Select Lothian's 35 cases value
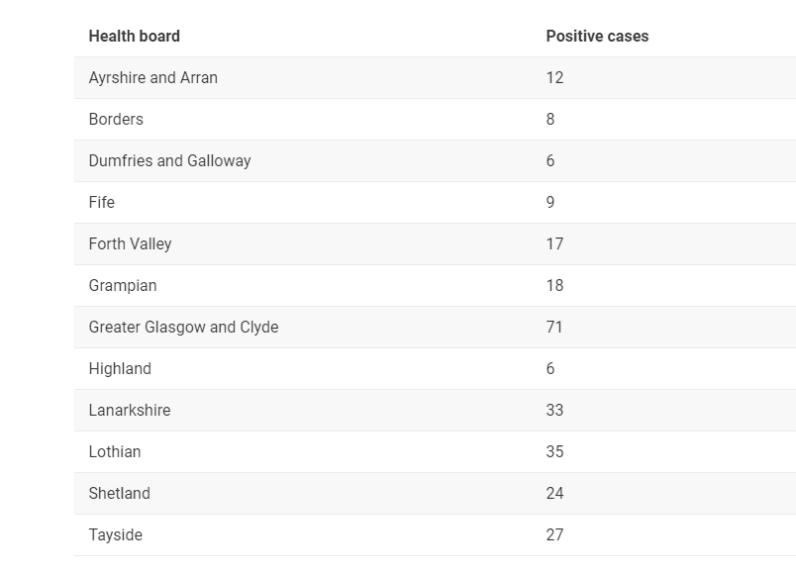Viewport: 796px width, 576px height. [x=554, y=452]
